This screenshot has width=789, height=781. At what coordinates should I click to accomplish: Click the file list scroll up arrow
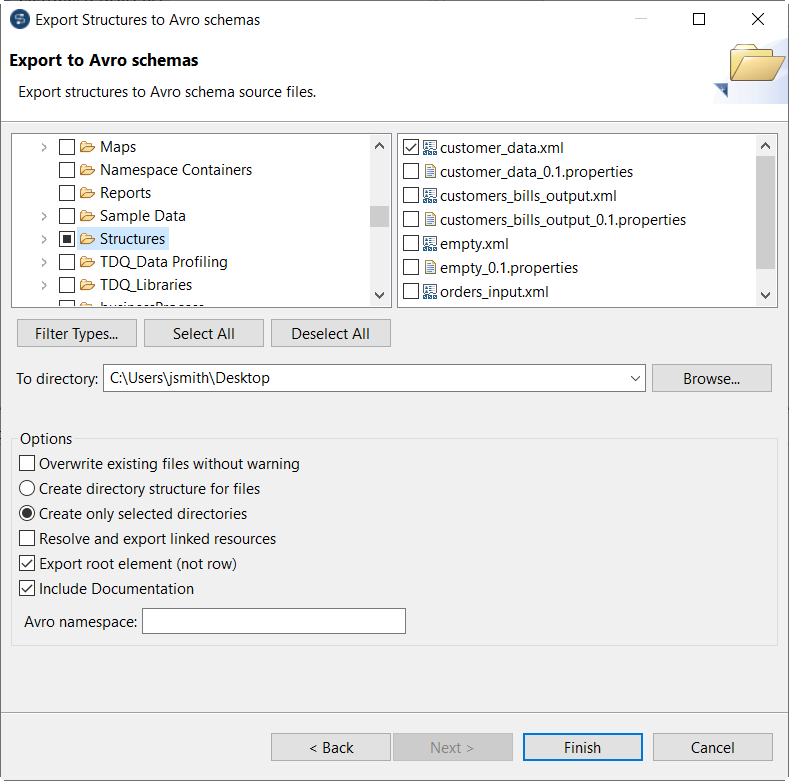(x=766, y=146)
